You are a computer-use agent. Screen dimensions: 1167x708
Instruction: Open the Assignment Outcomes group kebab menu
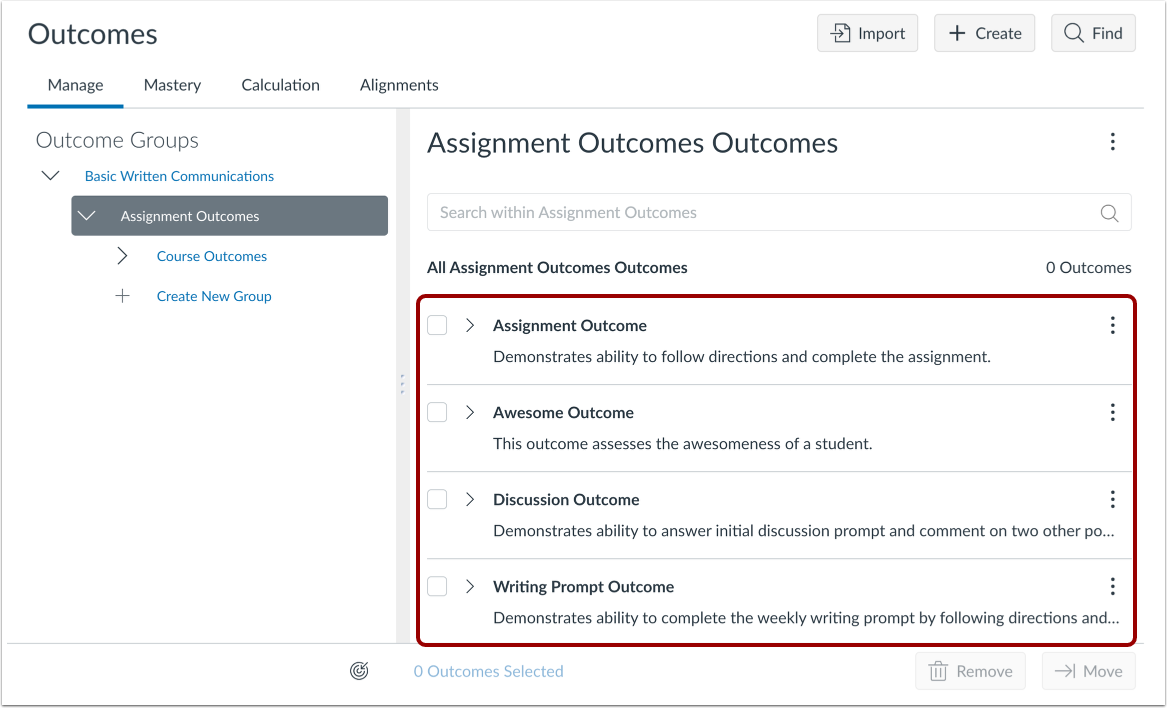[x=1112, y=142]
